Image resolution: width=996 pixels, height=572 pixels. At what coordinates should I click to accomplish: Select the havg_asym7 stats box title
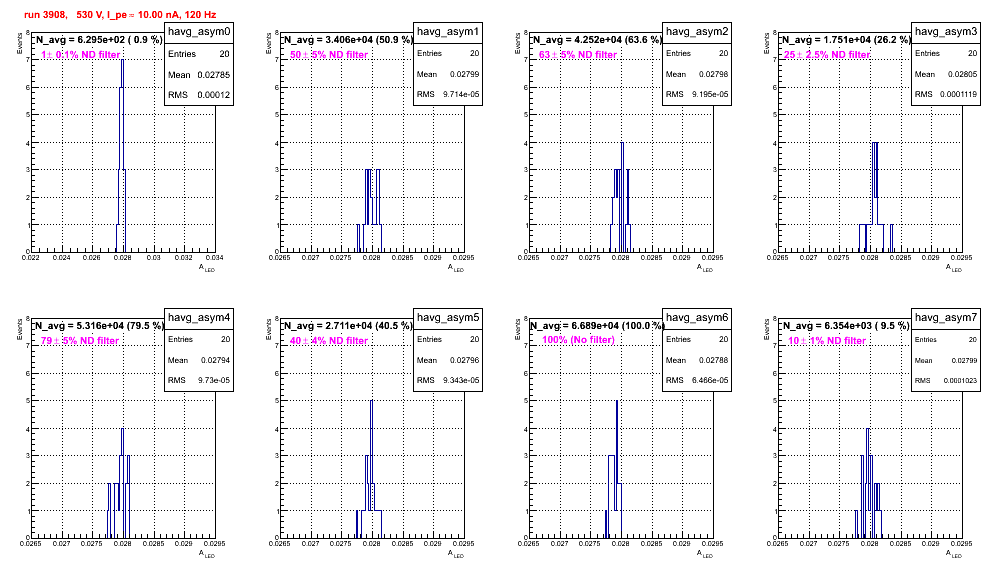[x=946, y=317]
